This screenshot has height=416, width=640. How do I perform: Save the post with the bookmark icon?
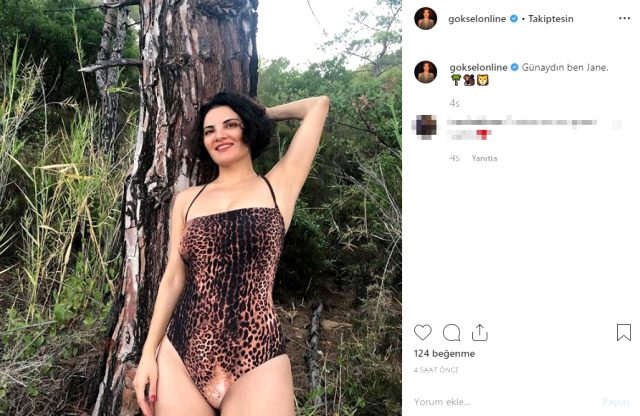pos(624,332)
